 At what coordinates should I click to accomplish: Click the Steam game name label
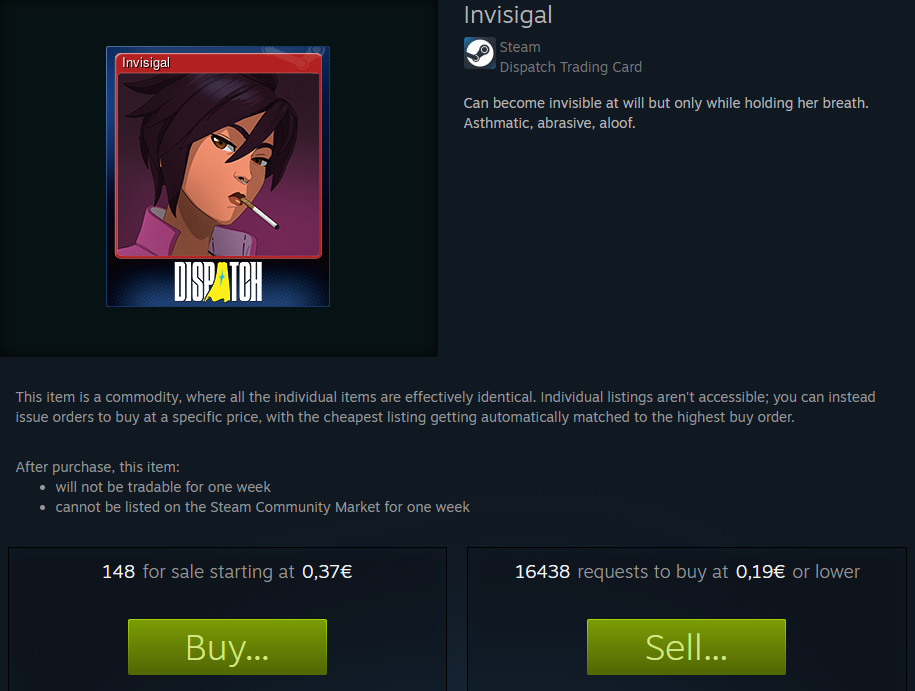pyautogui.click(x=520, y=47)
